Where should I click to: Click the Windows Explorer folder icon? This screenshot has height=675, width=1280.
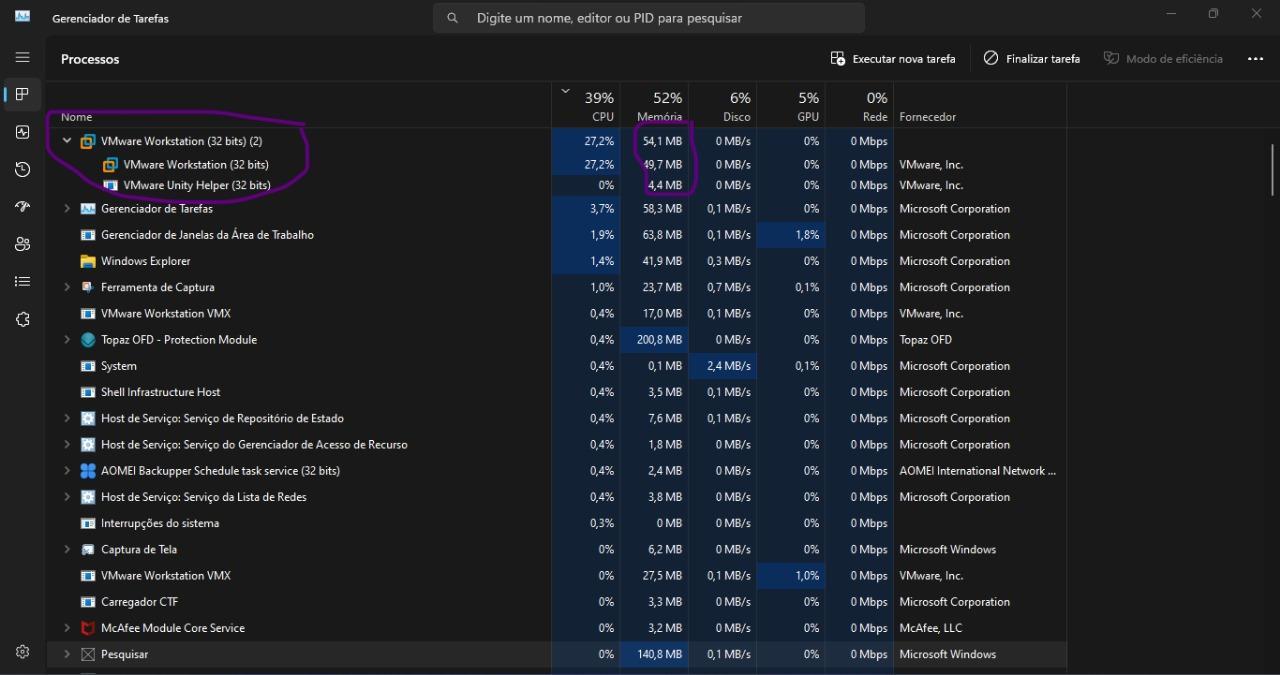(x=88, y=261)
